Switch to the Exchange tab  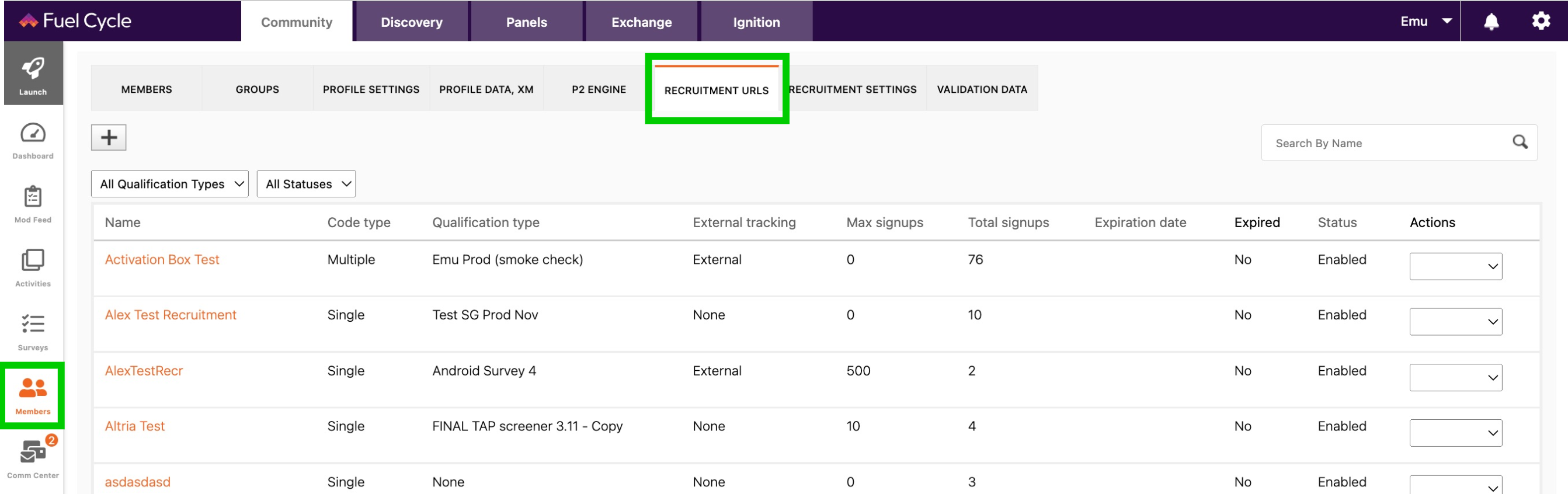pos(642,22)
